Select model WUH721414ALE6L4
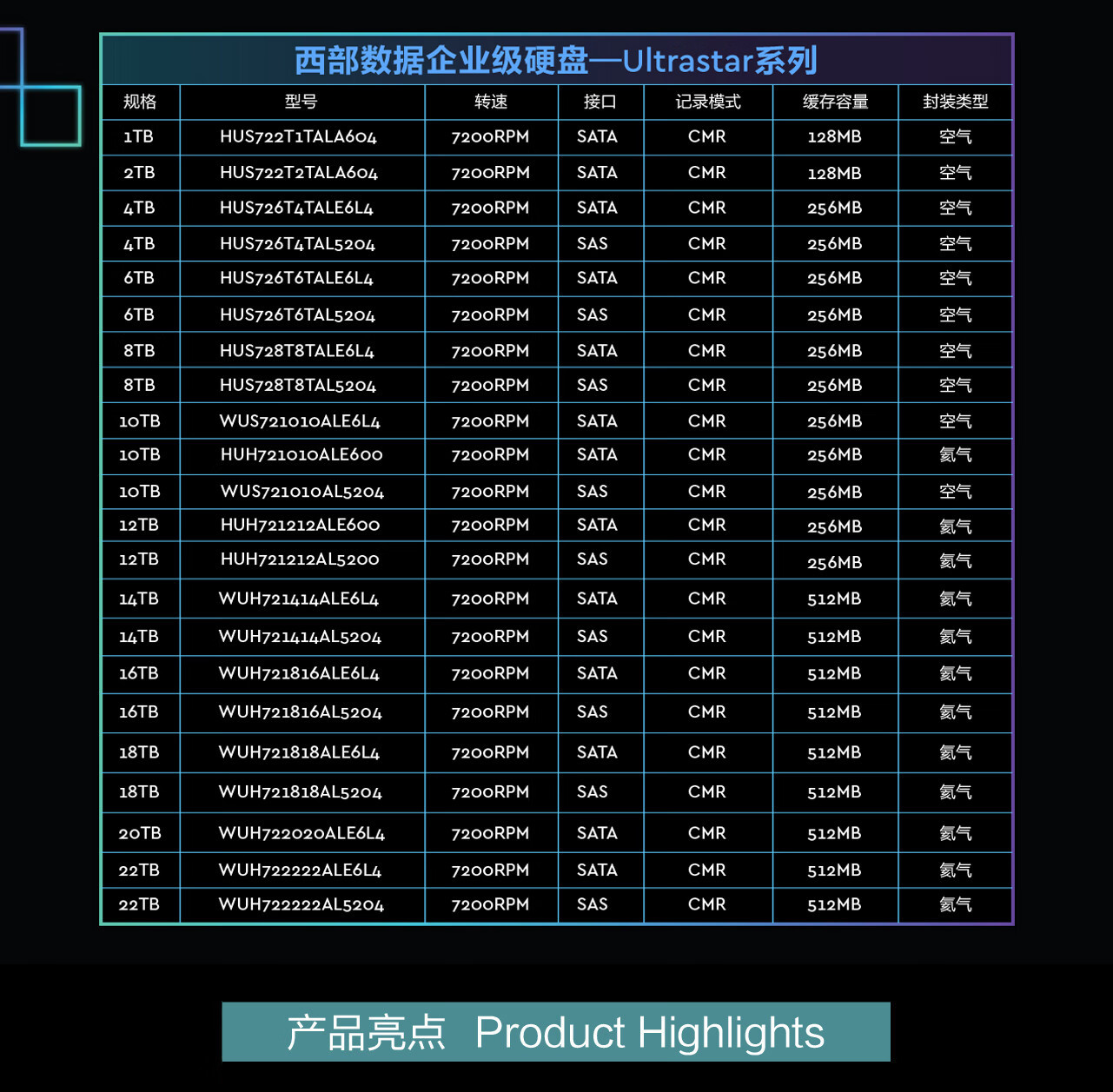This screenshot has height=1092, width=1113. pyautogui.click(x=299, y=599)
